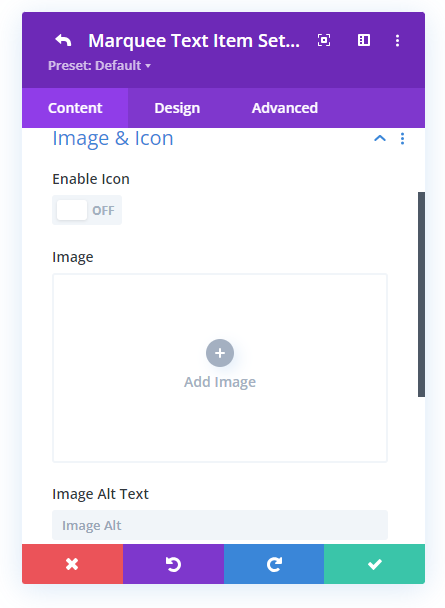Click the settings panel vertical scrollbar
This screenshot has width=445, height=608.
click(421, 294)
